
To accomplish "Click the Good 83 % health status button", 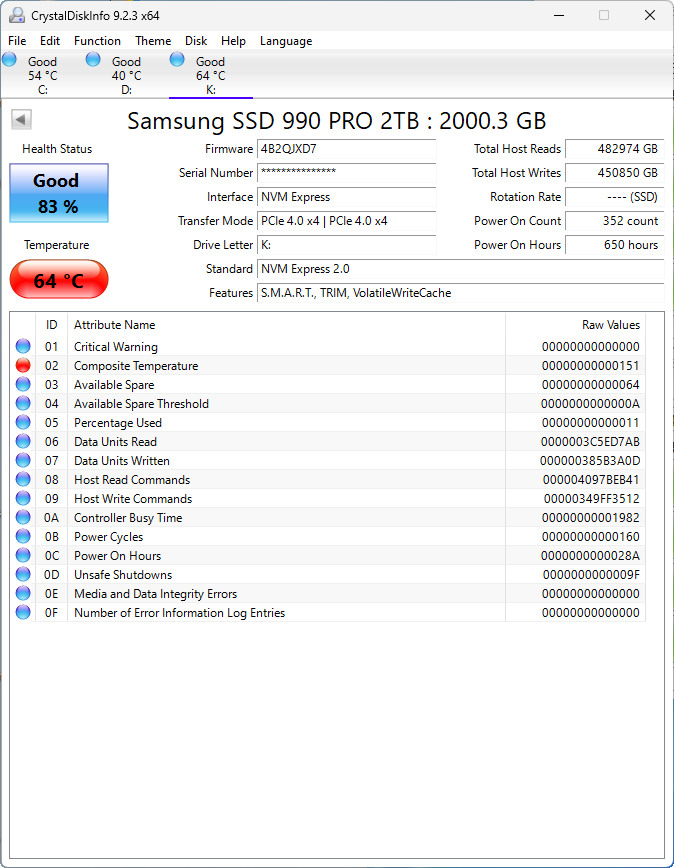I will (59, 193).
